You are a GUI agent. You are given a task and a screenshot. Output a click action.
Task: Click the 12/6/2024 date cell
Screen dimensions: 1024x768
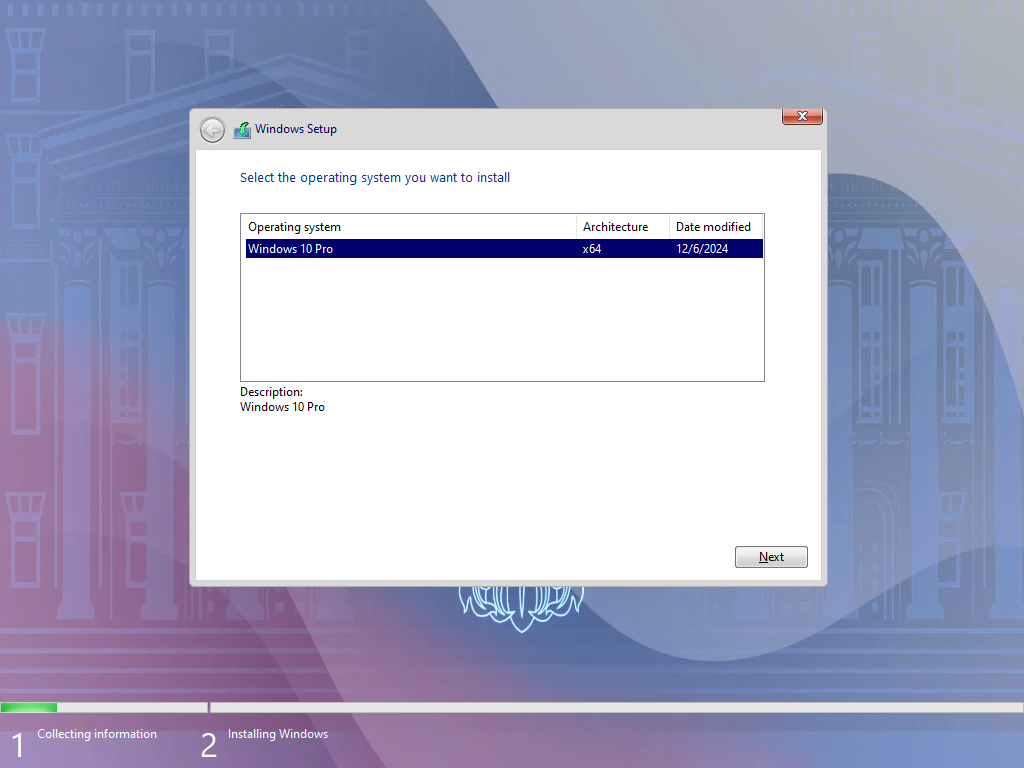(x=702, y=249)
